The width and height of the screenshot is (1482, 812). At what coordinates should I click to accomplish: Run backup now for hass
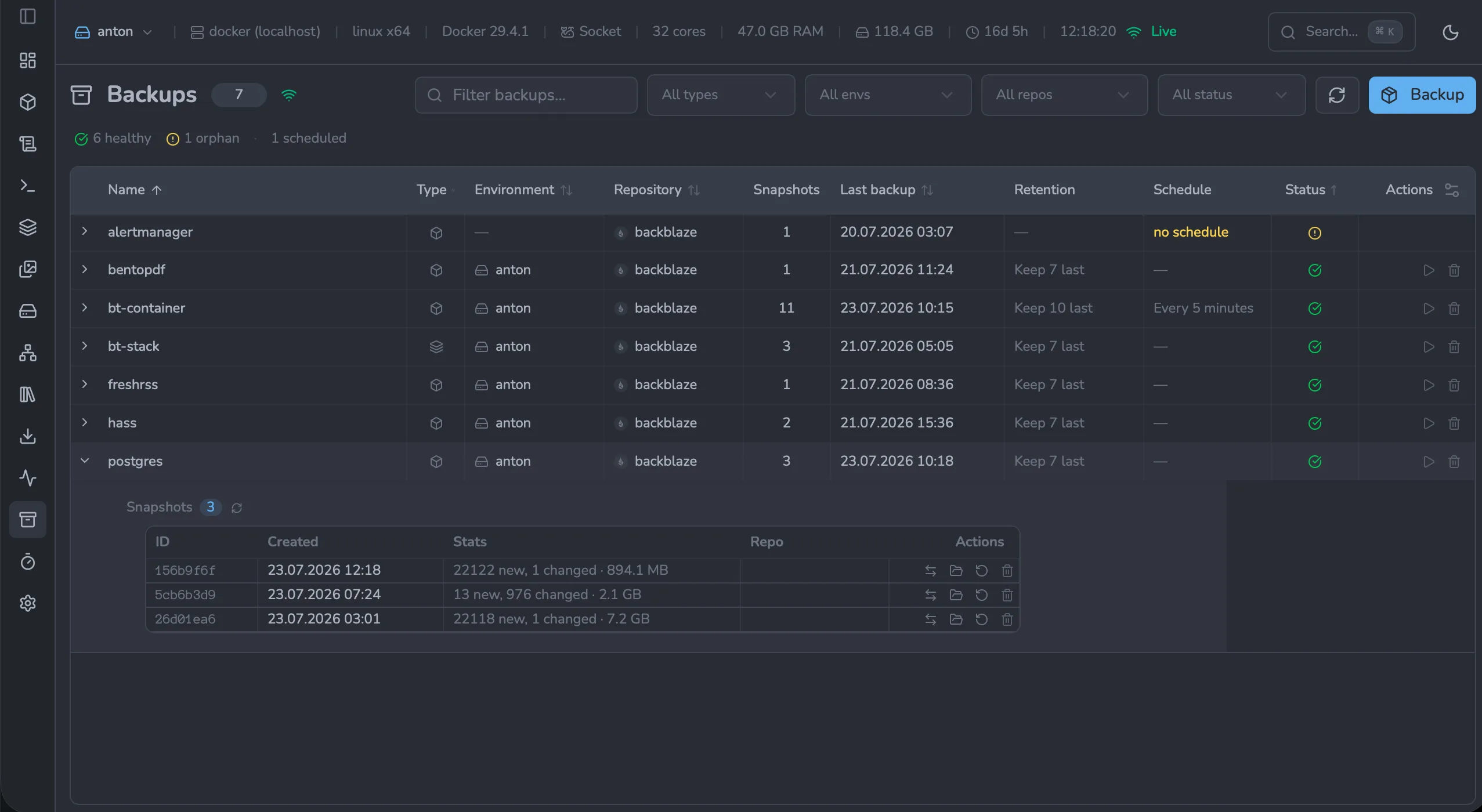[x=1429, y=423]
